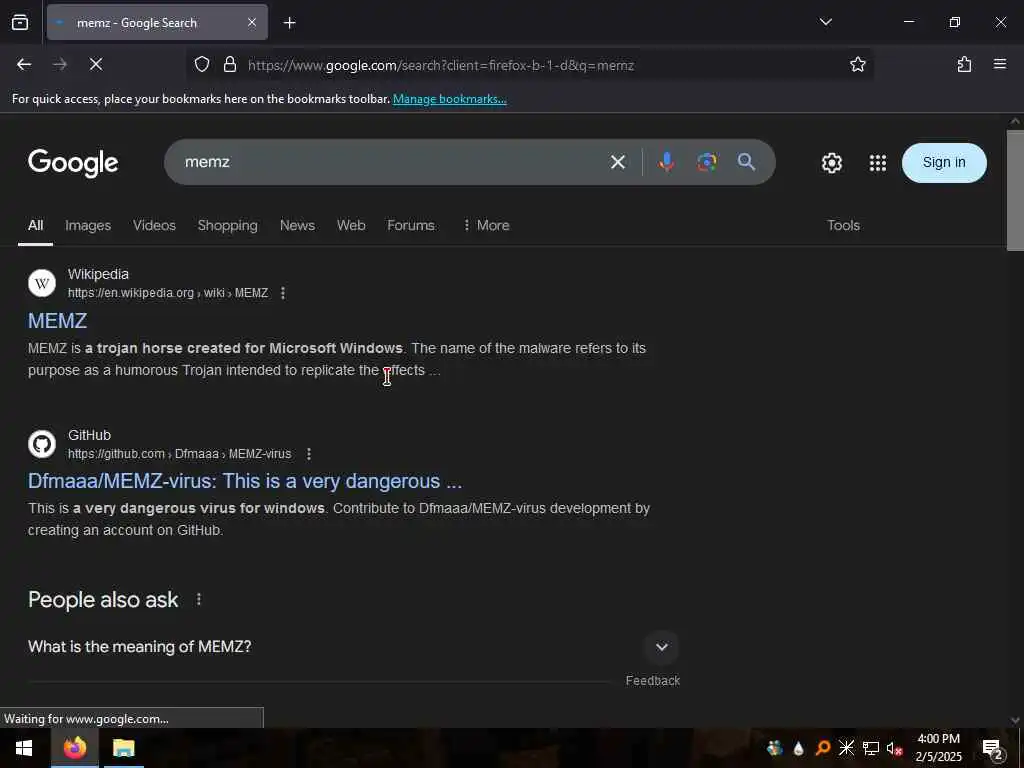Open the Windows Start menu
Screen dimensions: 1024x768
tap(24, 748)
